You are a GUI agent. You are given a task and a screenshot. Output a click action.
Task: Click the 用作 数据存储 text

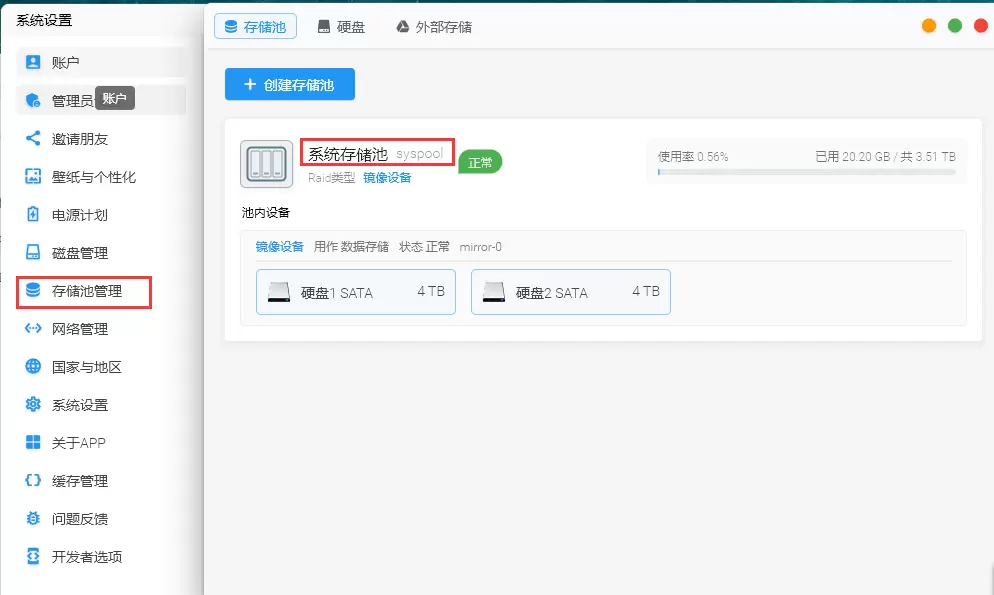351,246
